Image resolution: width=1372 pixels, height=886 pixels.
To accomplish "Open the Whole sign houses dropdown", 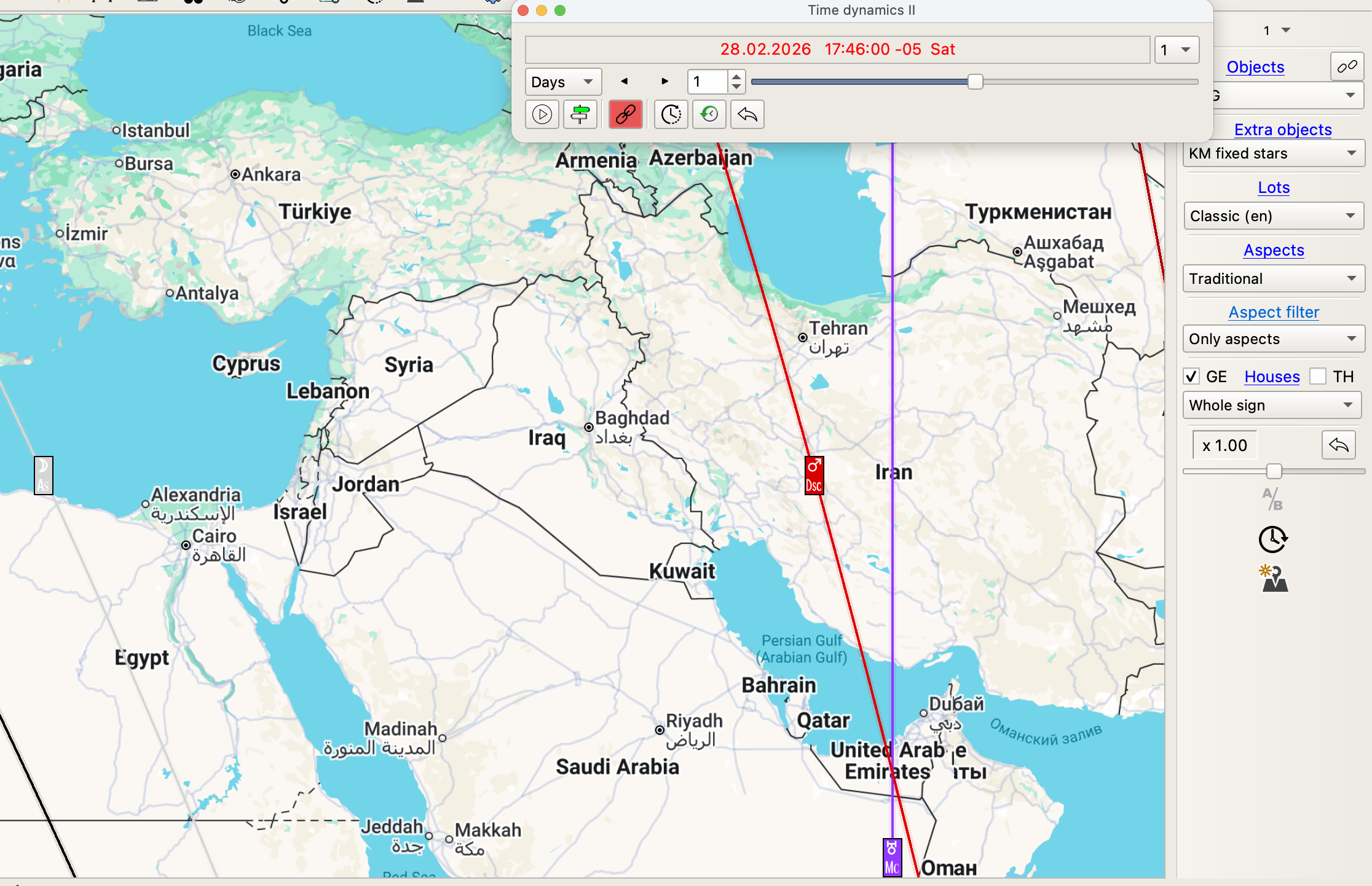I will click(x=1272, y=405).
